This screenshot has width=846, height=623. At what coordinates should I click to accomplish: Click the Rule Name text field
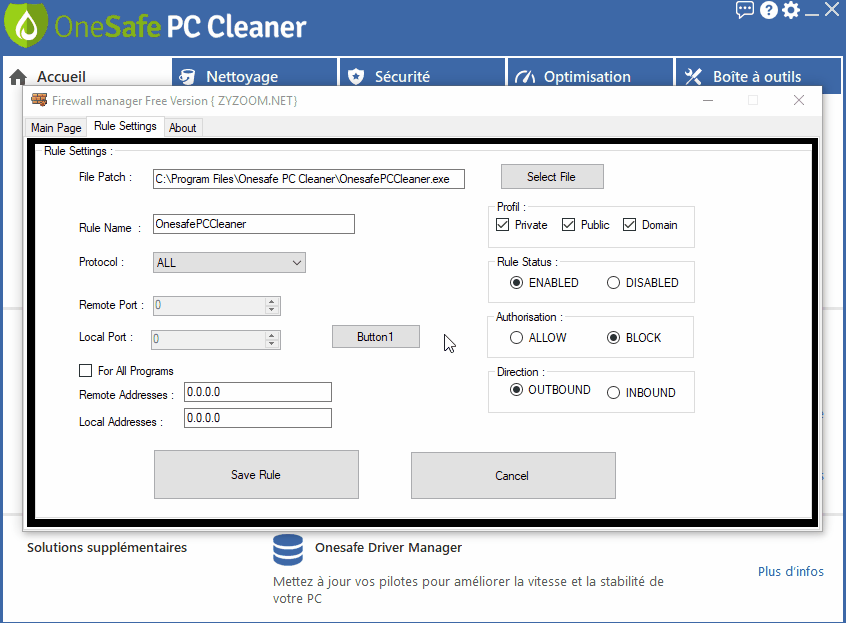[x=254, y=224]
